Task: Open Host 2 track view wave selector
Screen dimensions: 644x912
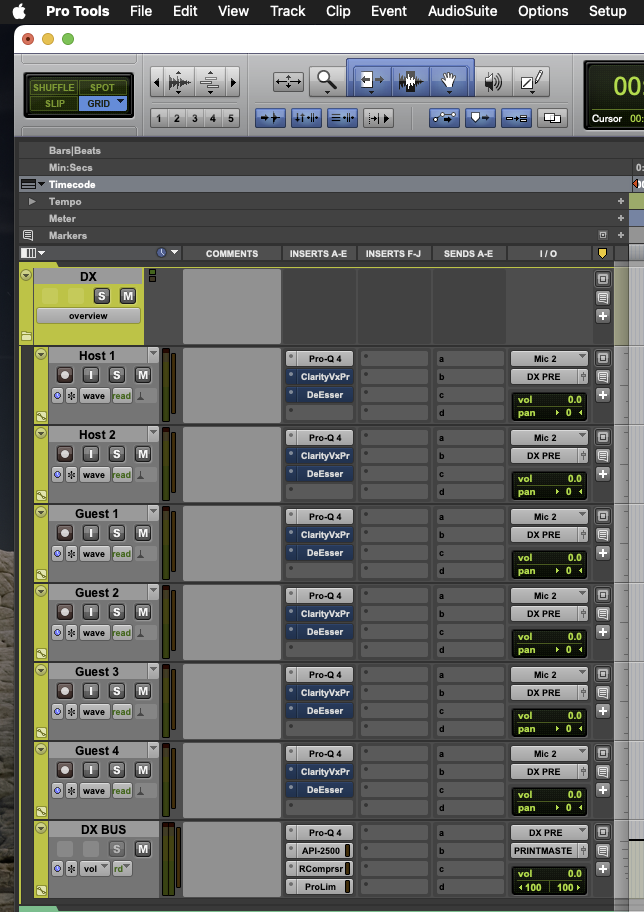Action: 94,475
